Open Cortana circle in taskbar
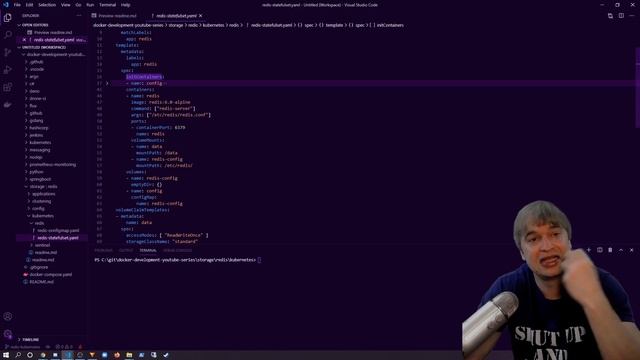The image size is (640, 360). point(30,355)
